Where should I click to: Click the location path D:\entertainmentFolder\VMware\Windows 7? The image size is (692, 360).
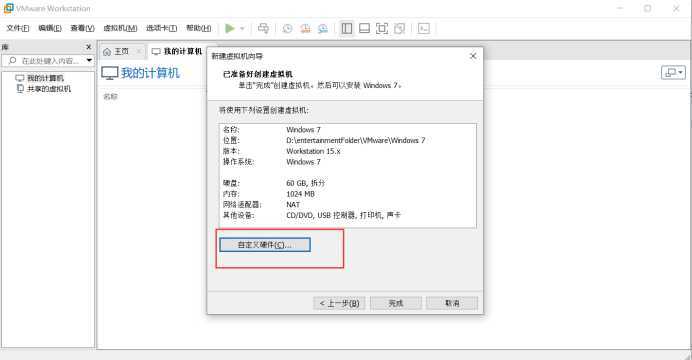point(356,140)
